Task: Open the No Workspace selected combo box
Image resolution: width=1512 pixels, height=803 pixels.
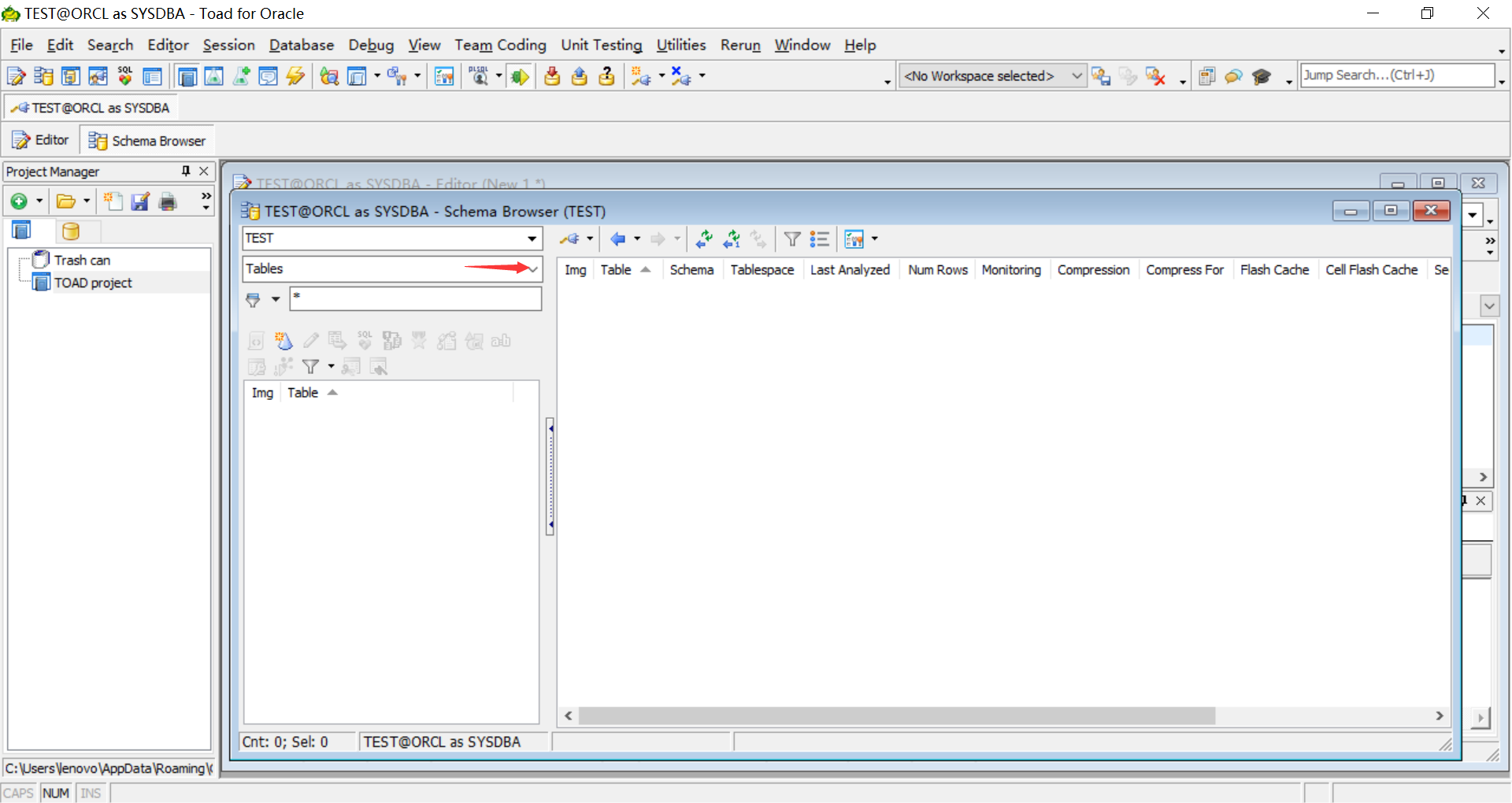Action: coord(993,76)
